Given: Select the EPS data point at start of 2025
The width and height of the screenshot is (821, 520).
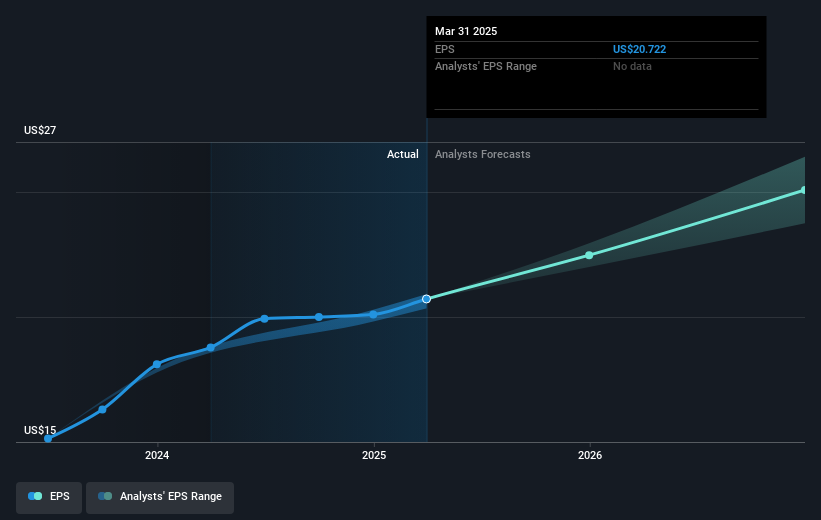Looking at the screenshot, I should pos(373,315).
